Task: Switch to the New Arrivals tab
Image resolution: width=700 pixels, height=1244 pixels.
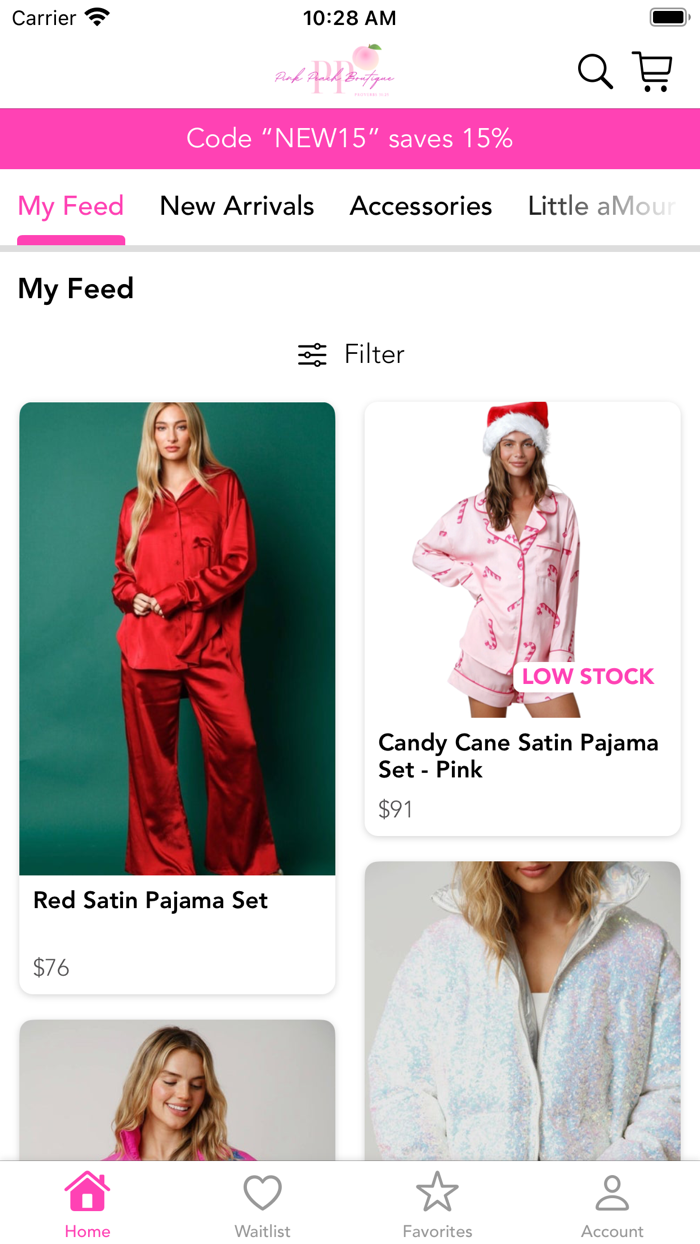Action: coord(236,206)
